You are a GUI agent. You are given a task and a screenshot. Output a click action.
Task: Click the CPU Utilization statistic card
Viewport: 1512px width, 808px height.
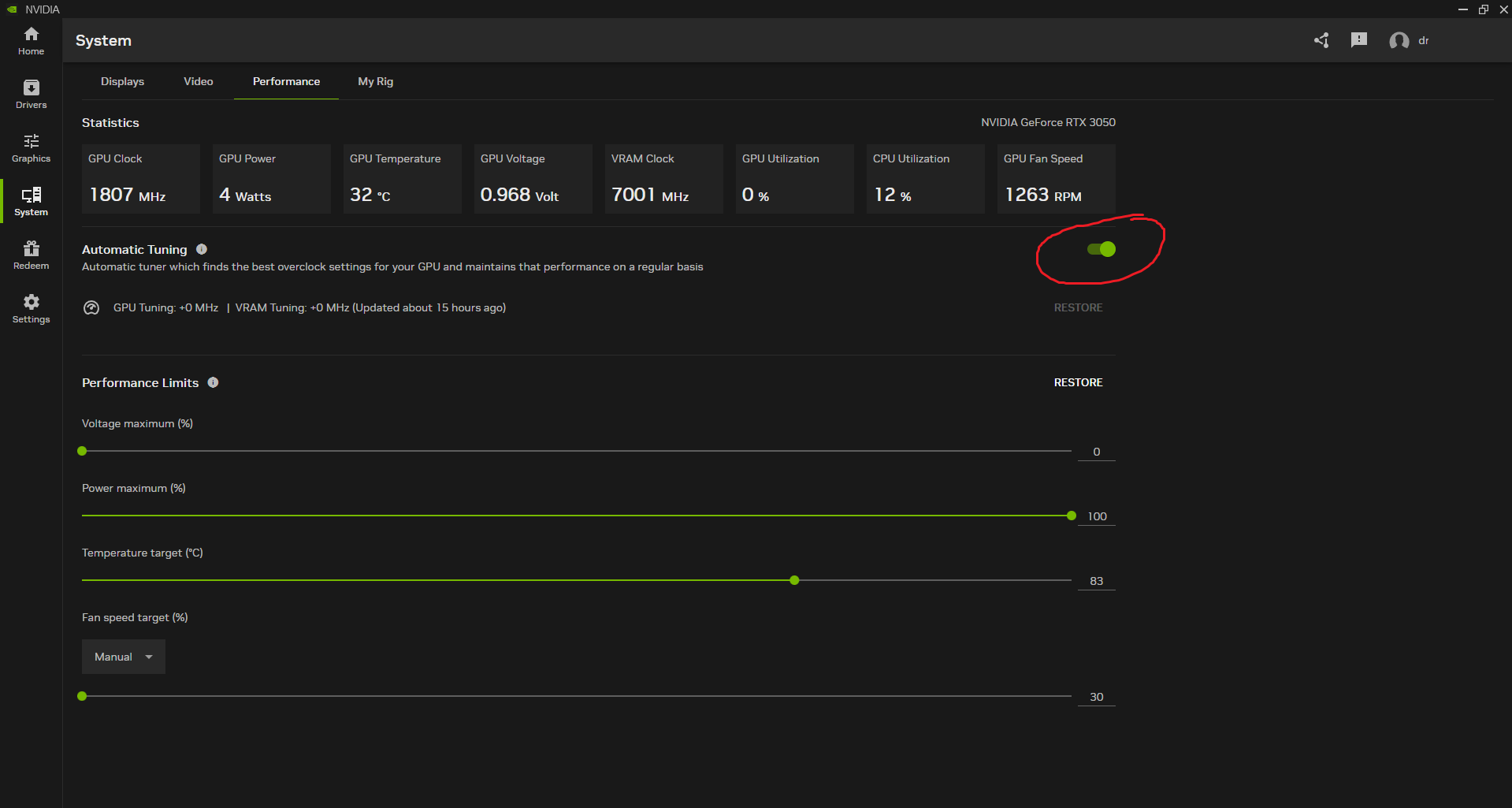point(926,179)
